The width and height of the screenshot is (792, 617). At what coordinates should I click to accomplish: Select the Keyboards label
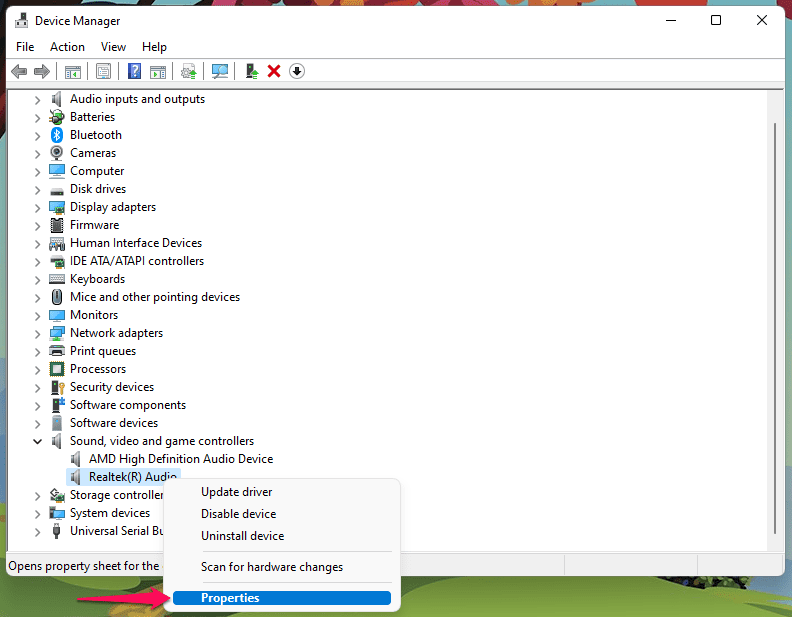click(97, 279)
